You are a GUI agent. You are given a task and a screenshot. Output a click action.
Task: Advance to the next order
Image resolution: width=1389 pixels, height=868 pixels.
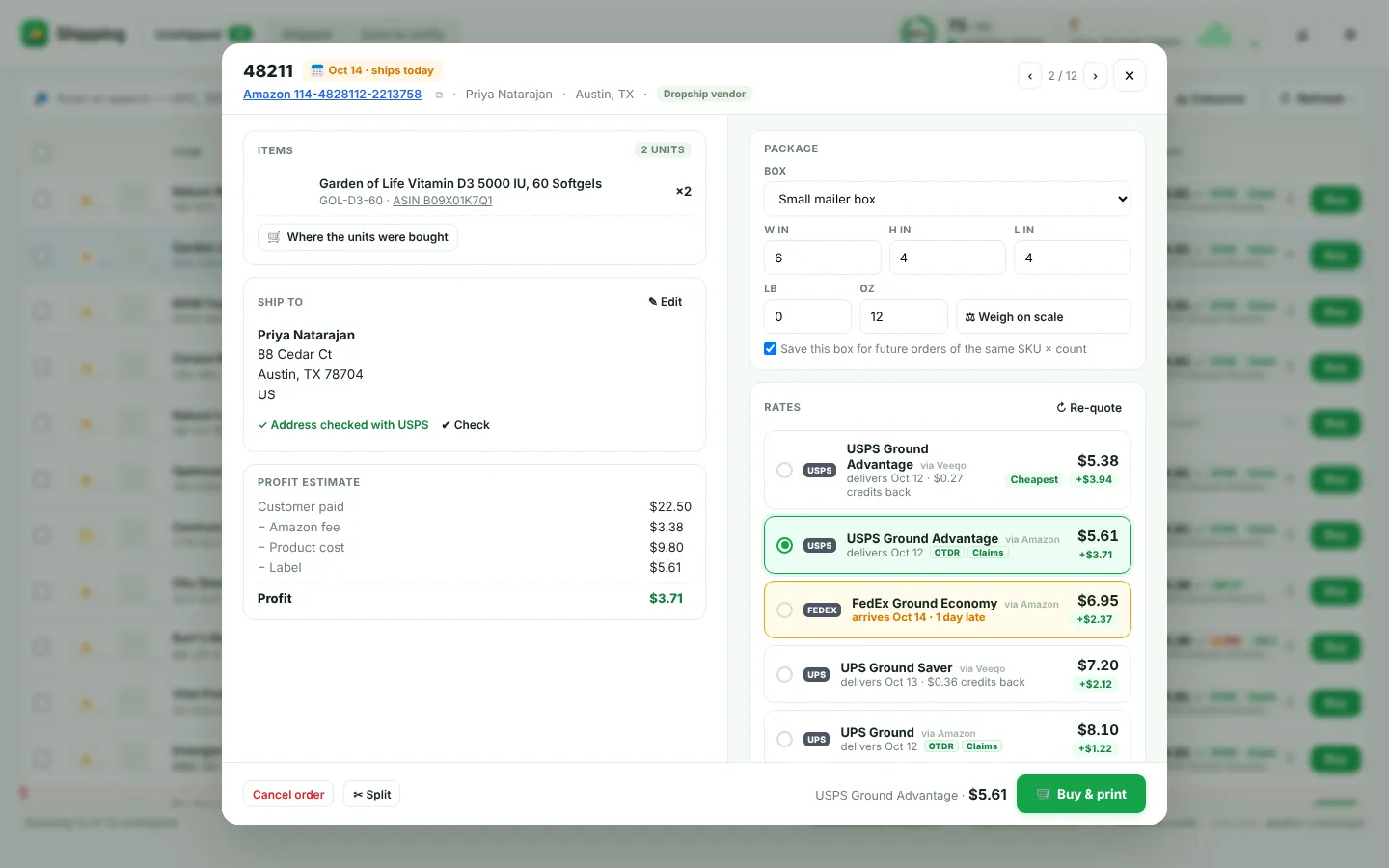pyautogui.click(x=1096, y=76)
